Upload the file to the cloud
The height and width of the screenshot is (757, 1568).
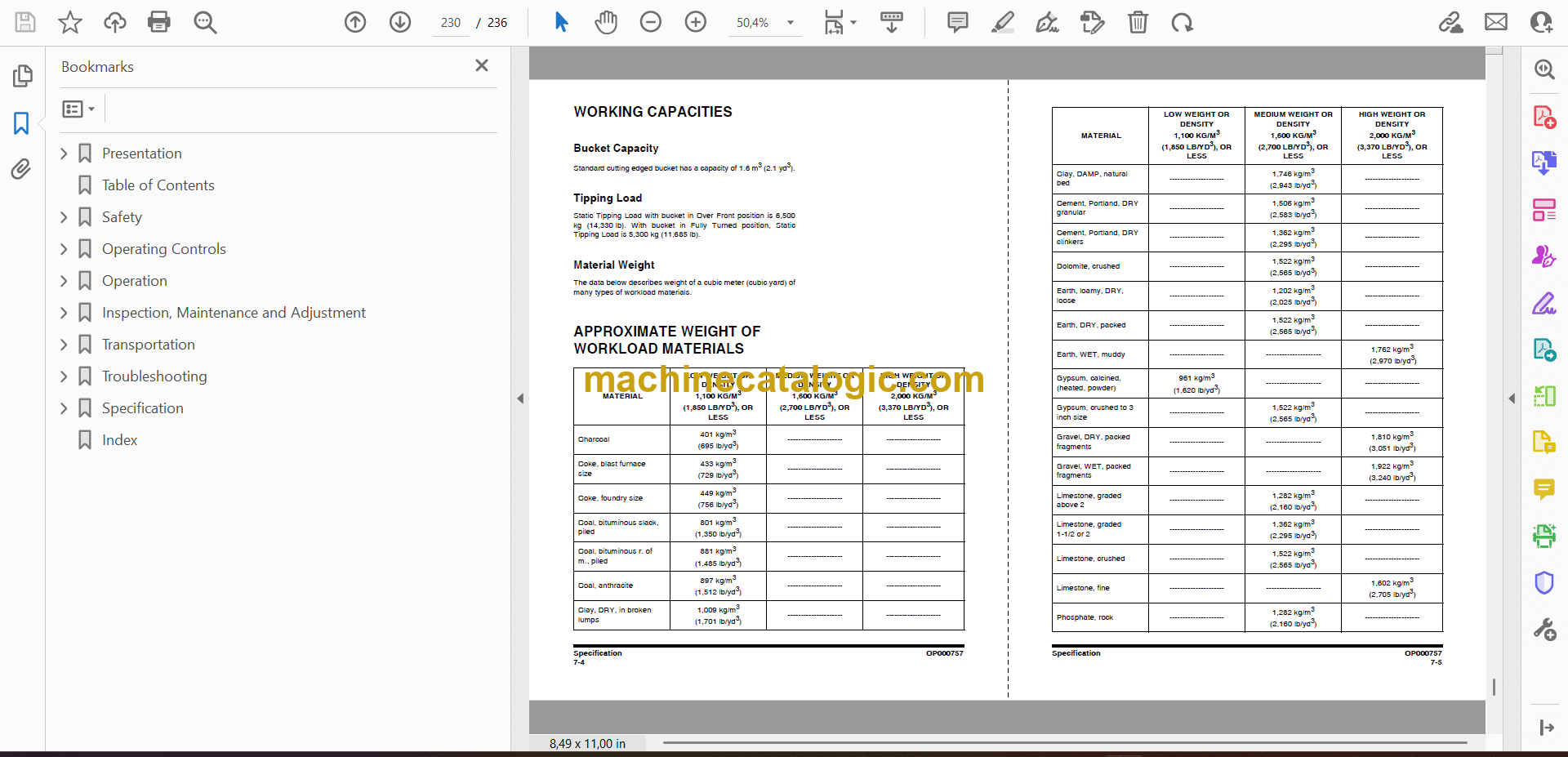115,22
